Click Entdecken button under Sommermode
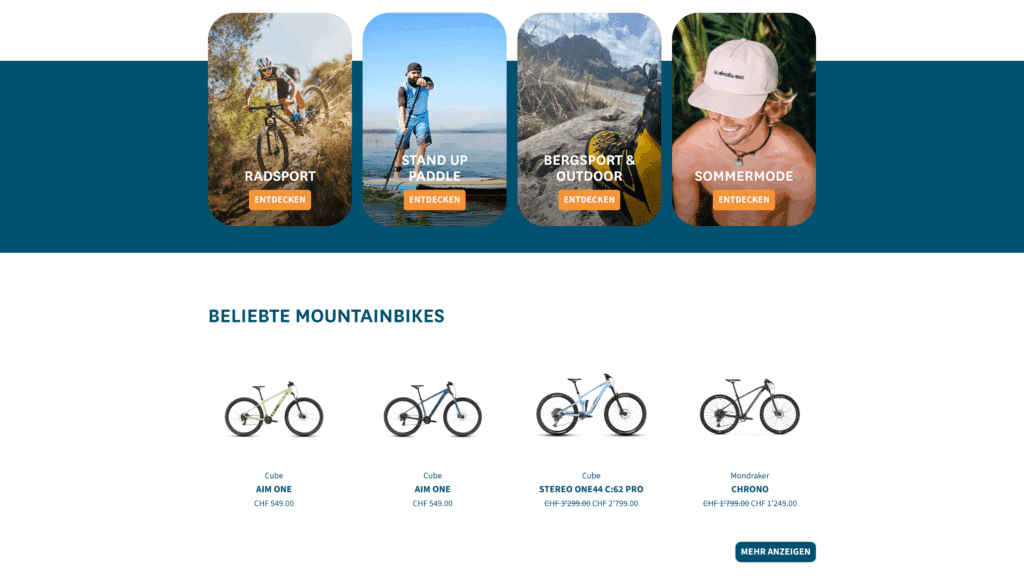Viewport: 1024px width, 576px height. point(744,200)
